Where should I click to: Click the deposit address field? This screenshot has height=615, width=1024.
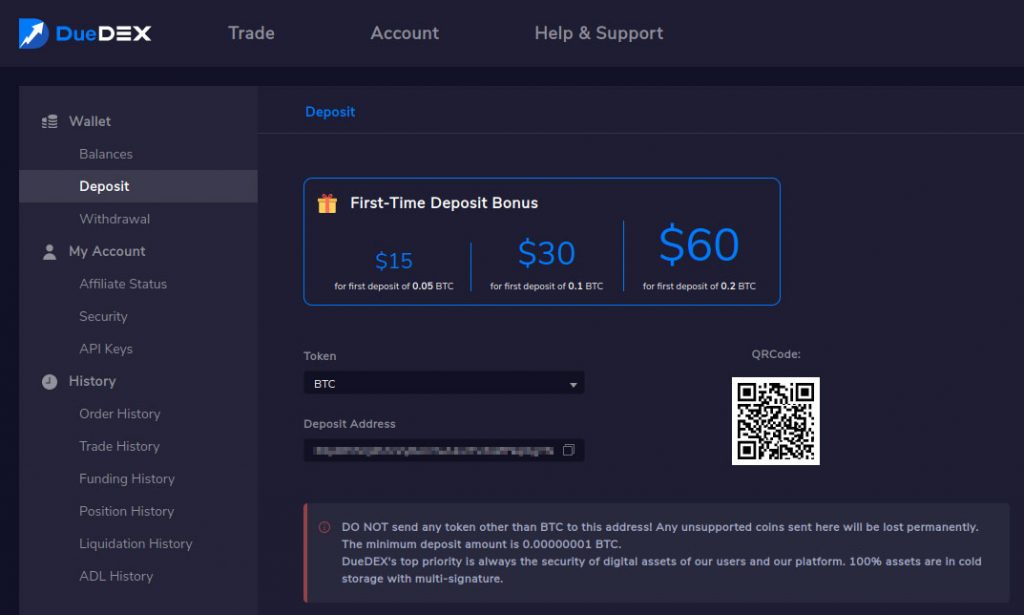(444, 450)
